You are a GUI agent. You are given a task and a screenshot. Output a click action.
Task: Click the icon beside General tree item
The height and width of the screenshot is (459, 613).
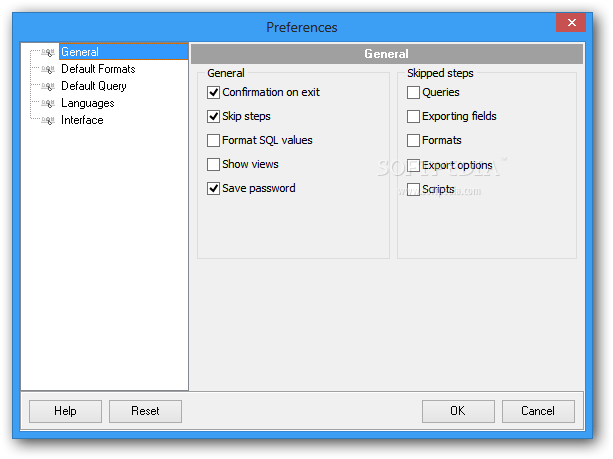[48, 52]
